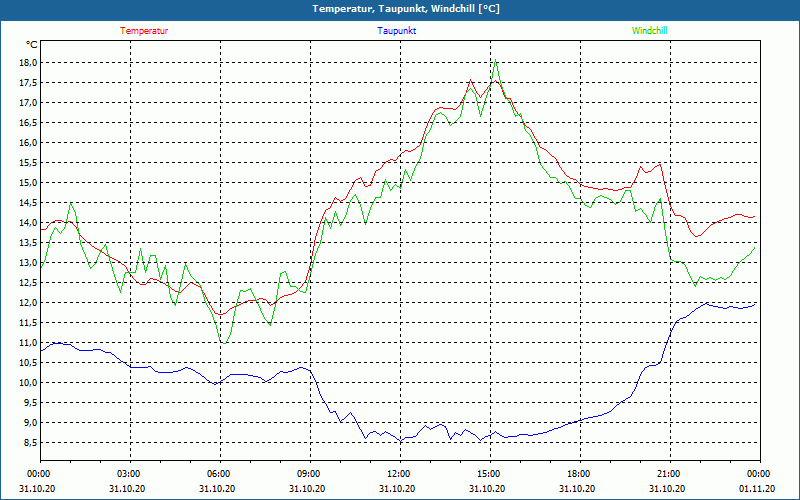The width and height of the screenshot is (800, 500).
Task: Click the green Windchill dip near 06:00
Action: coord(223,343)
